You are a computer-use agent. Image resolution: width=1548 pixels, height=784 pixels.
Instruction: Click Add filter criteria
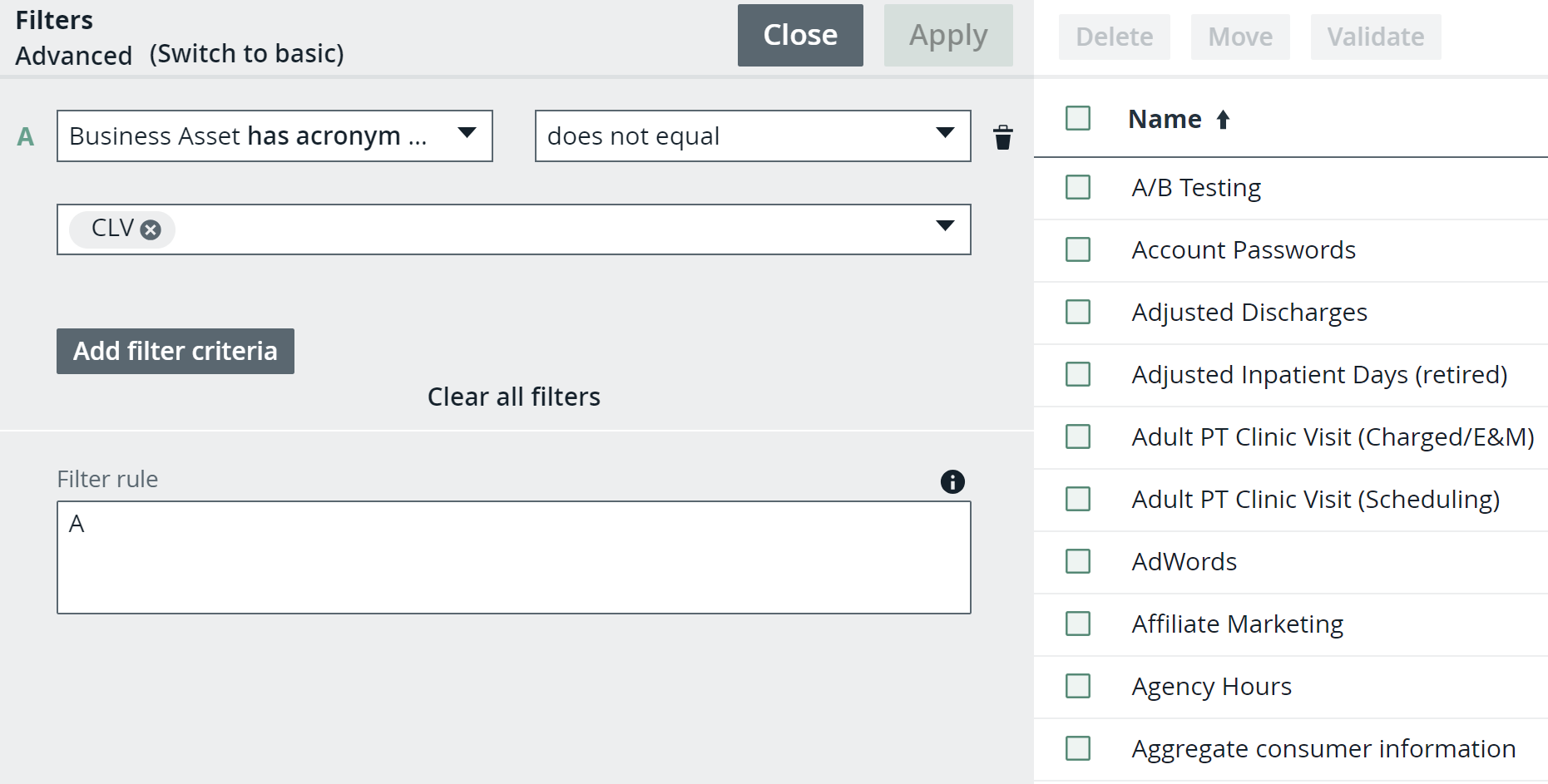(175, 351)
